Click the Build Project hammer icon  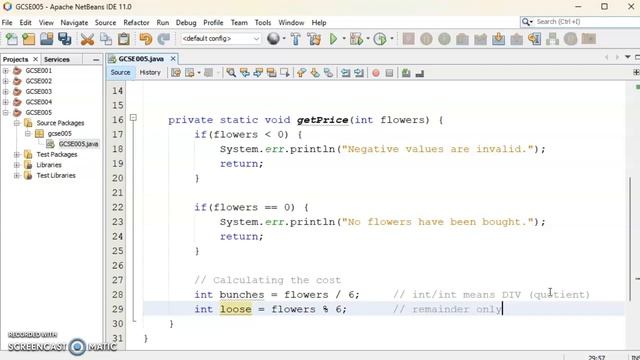(296, 39)
